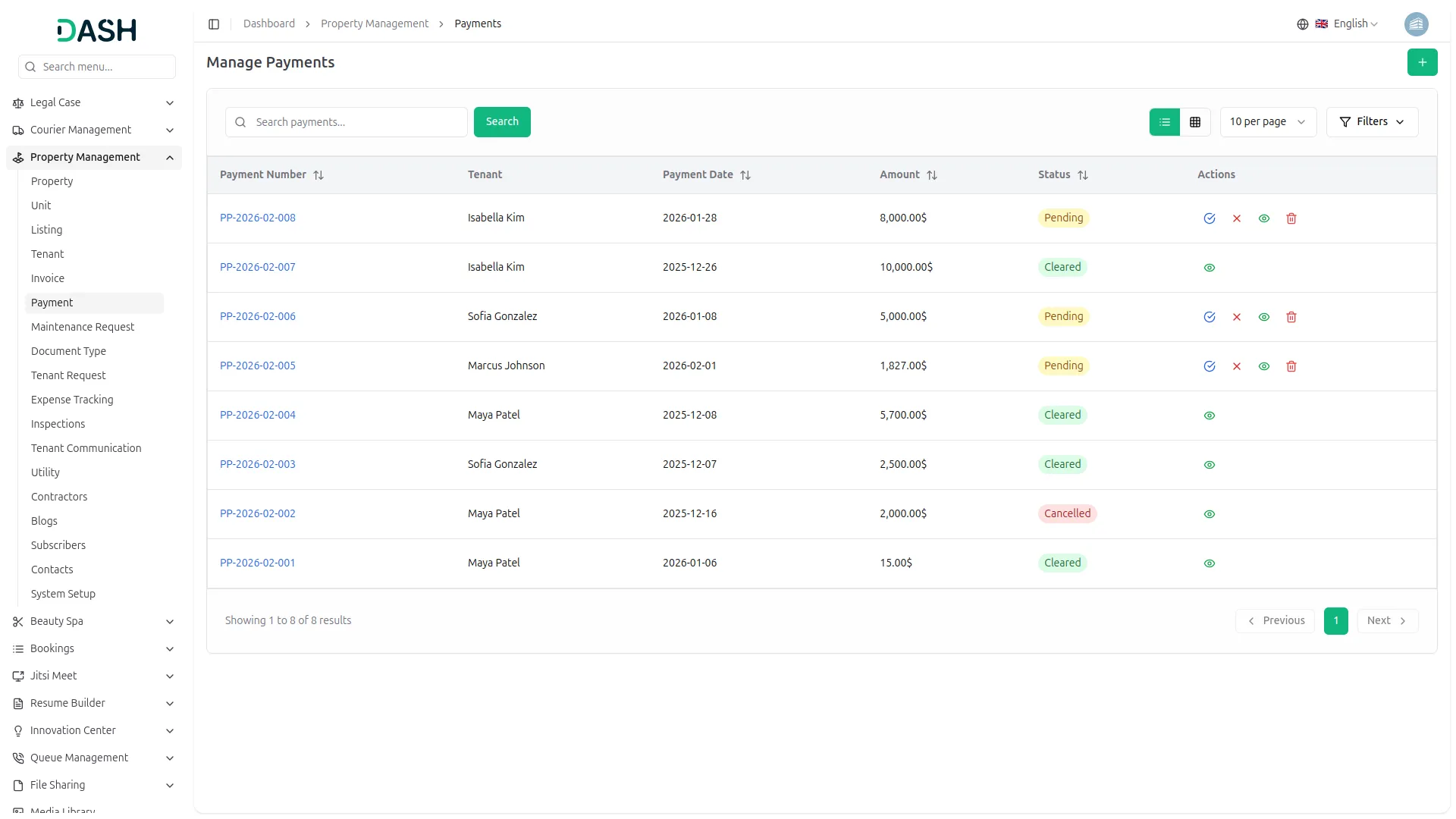Reject payment PP-2026-02-008 with X icon
Image resolution: width=1456 pixels, height=819 pixels.
1237,218
